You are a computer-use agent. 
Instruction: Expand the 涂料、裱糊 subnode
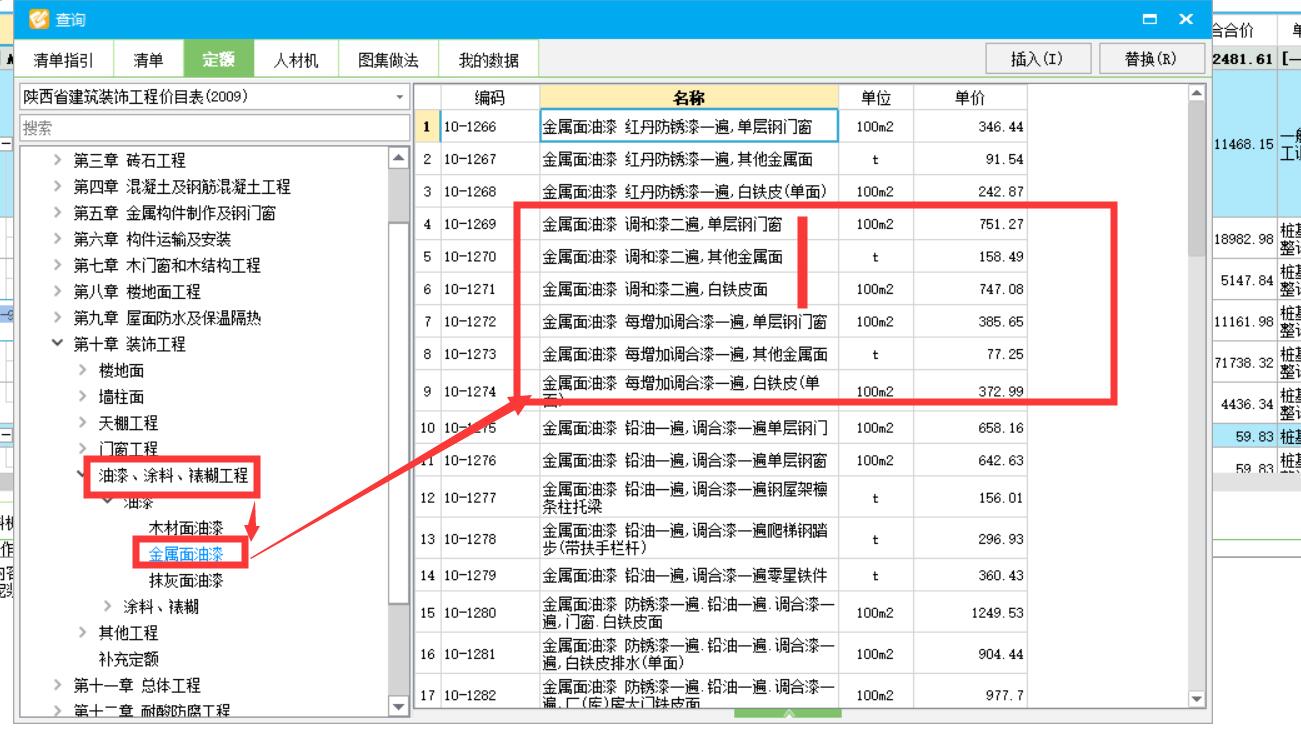pyautogui.click(x=107, y=606)
